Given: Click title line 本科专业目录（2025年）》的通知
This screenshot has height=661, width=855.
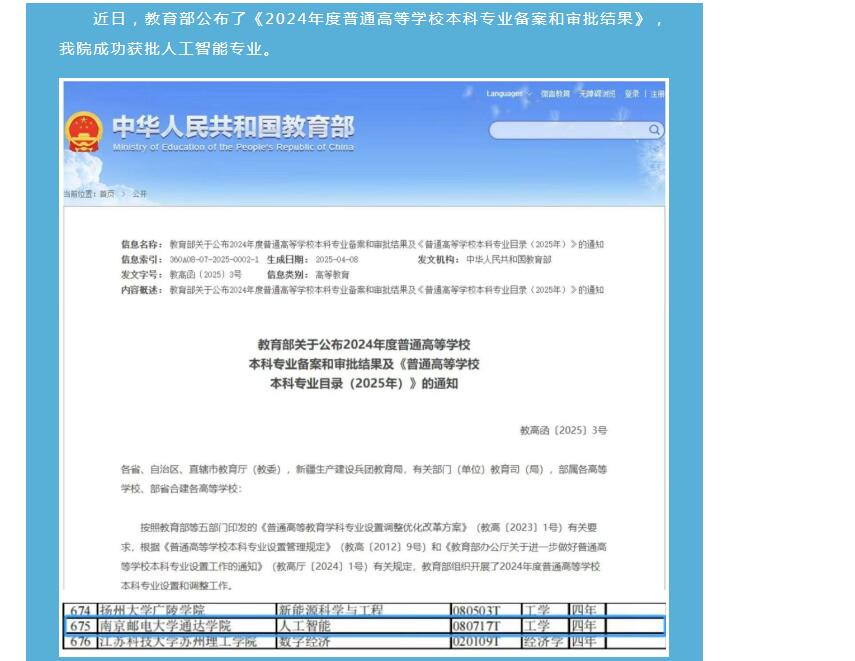Looking at the screenshot, I should click(364, 383).
